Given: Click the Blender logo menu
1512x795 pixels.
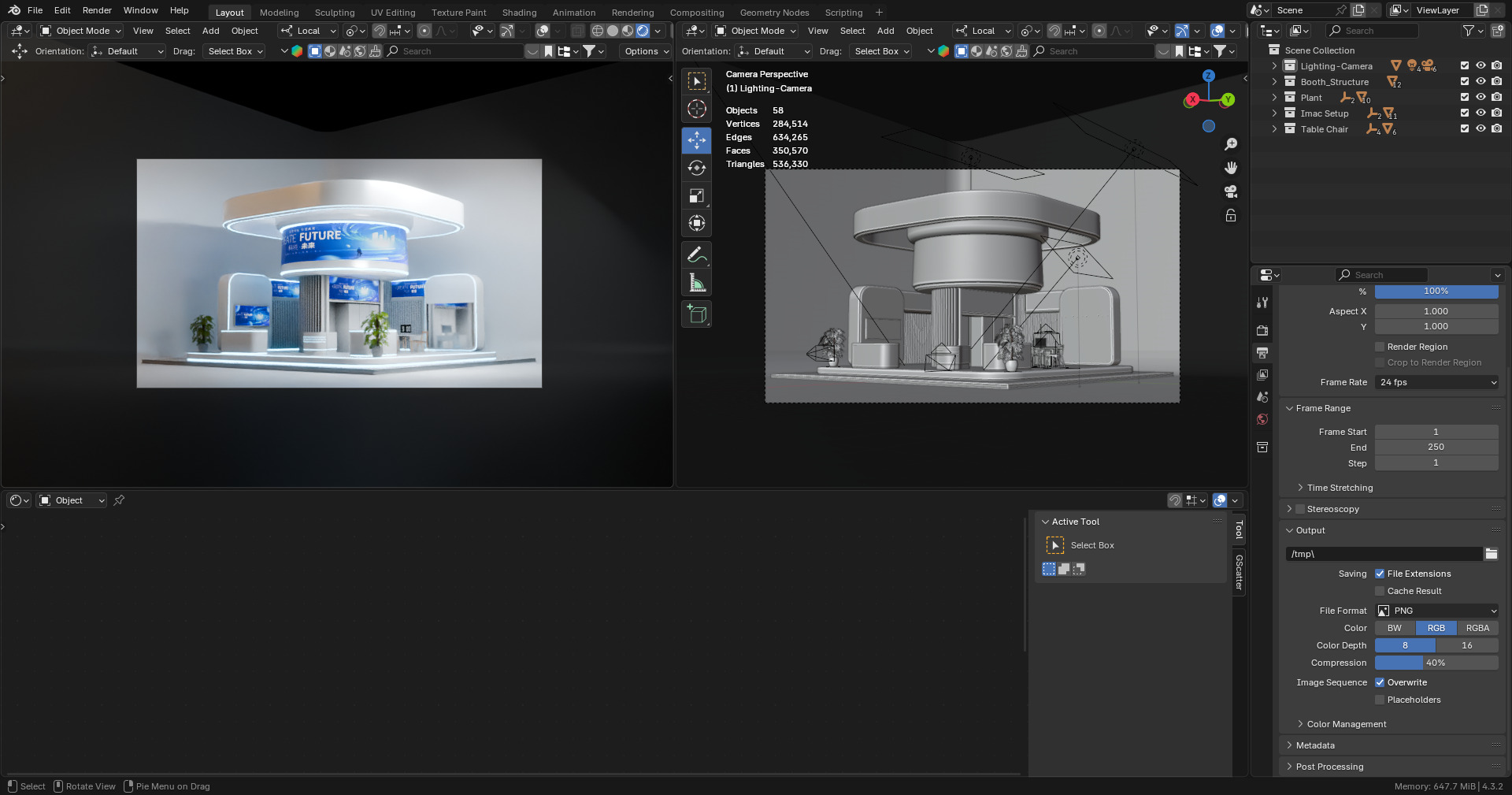Looking at the screenshot, I should pyautogui.click(x=13, y=10).
